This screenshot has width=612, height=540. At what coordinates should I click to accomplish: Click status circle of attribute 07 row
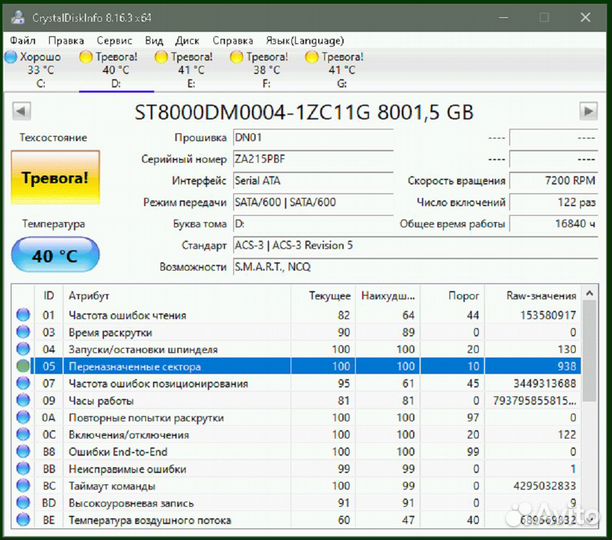point(23,383)
